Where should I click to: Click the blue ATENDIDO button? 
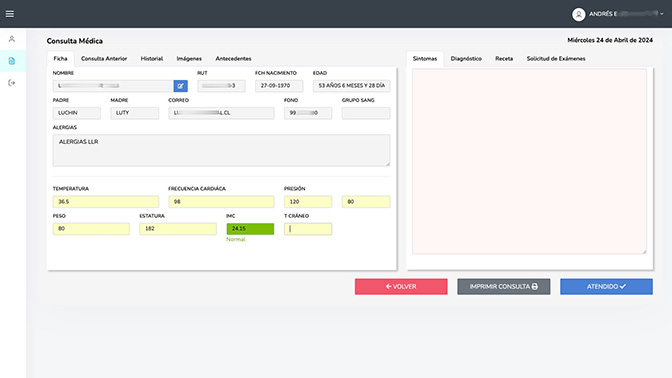606,287
